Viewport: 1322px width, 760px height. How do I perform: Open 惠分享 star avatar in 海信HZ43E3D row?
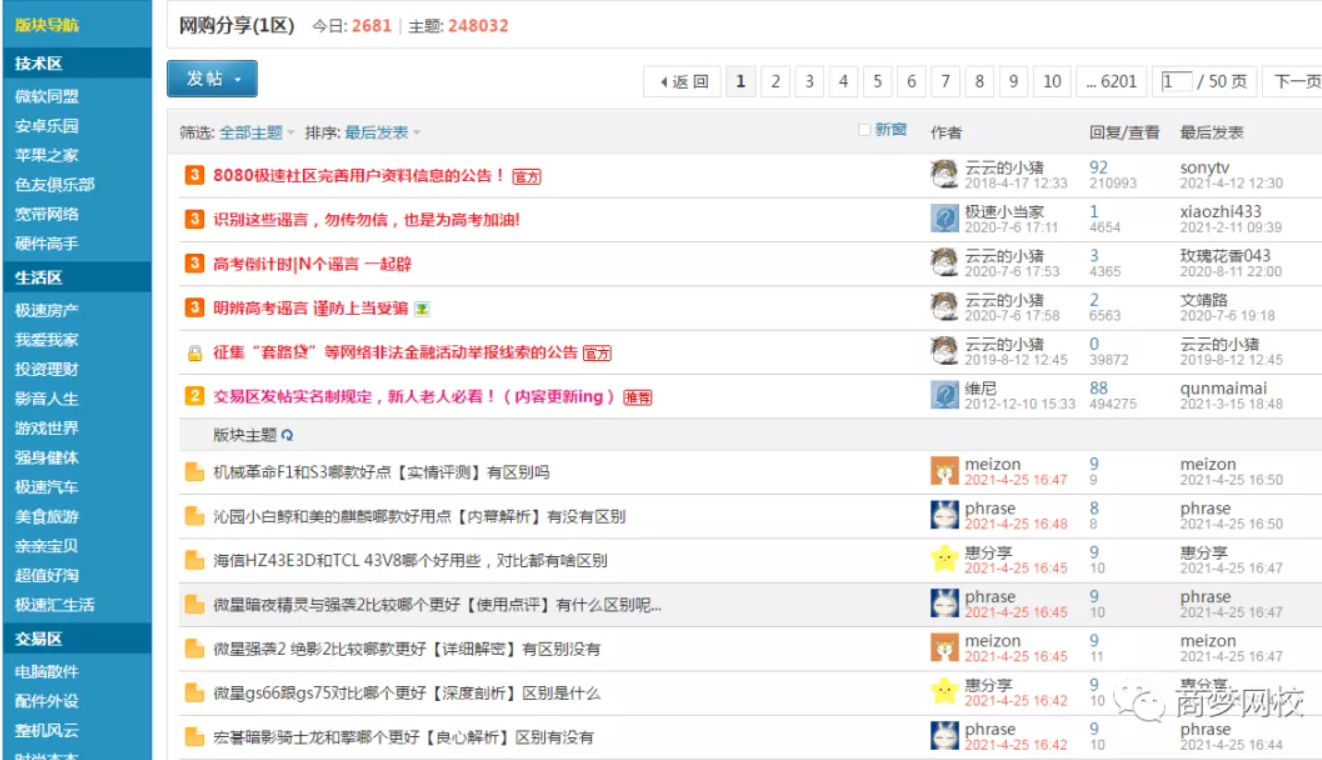coord(945,559)
